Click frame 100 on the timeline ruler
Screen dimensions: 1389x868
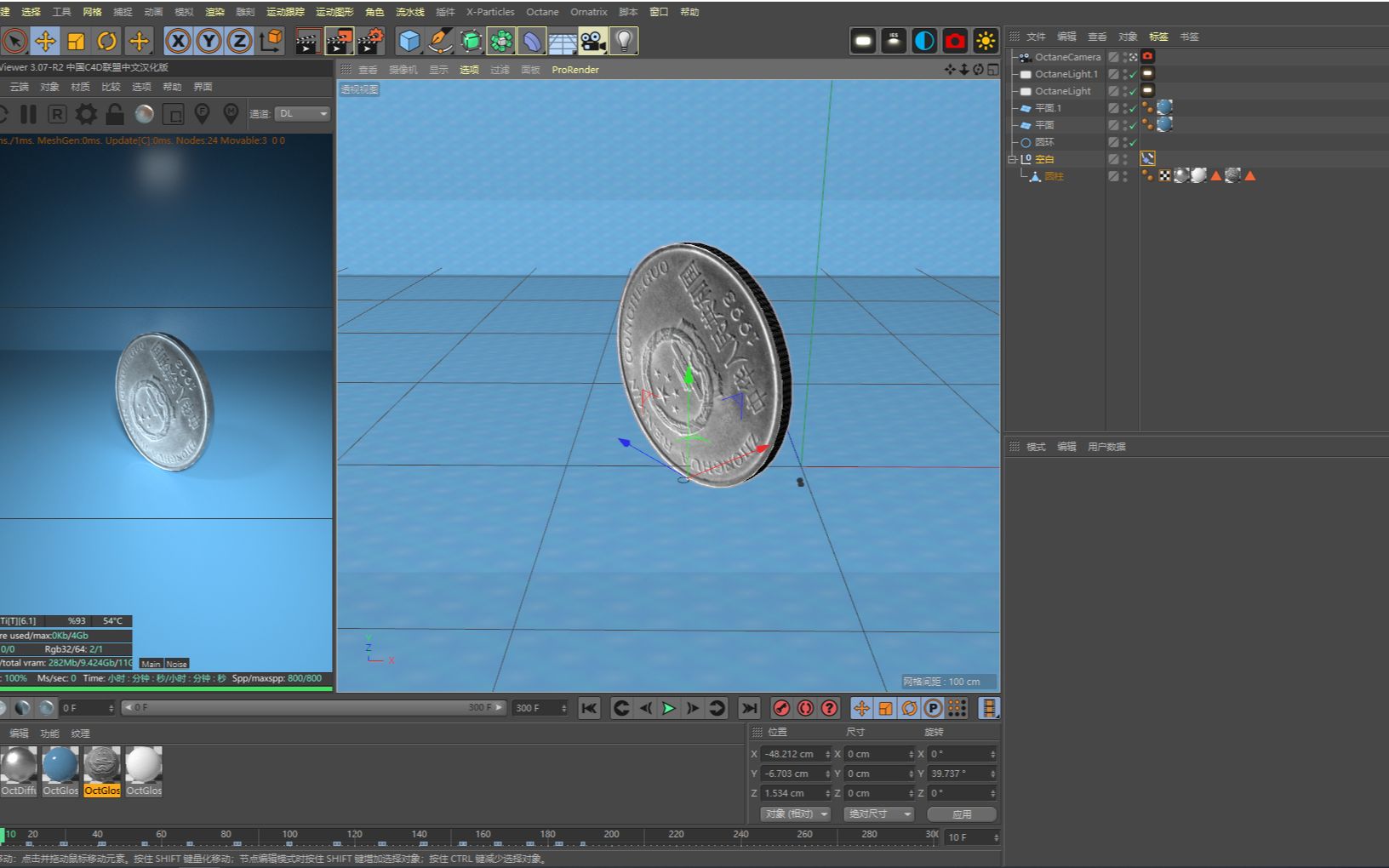coord(289,834)
